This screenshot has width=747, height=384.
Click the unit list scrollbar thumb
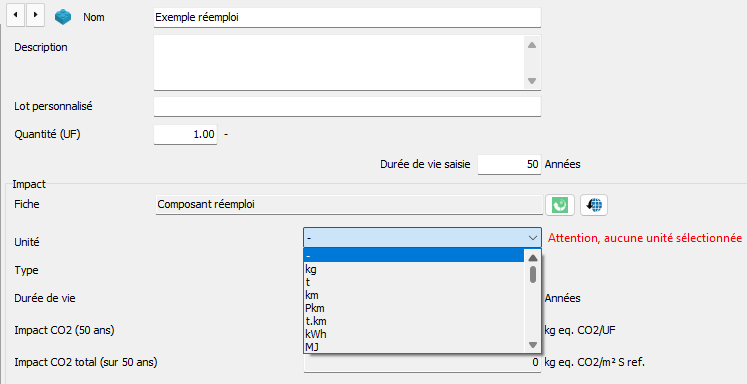point(533,274)
